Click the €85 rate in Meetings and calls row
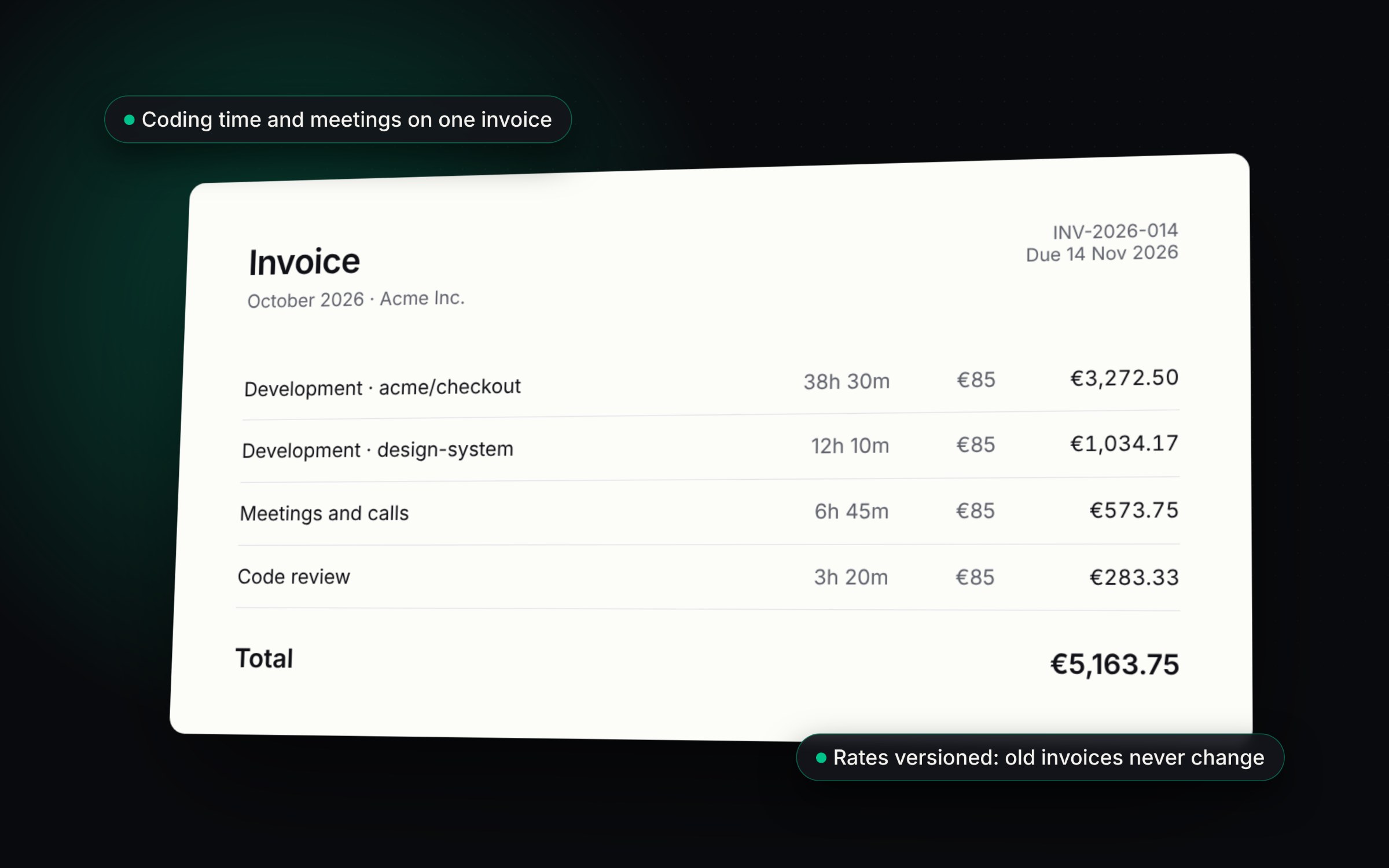The image size is (1389, 868). 975,510
